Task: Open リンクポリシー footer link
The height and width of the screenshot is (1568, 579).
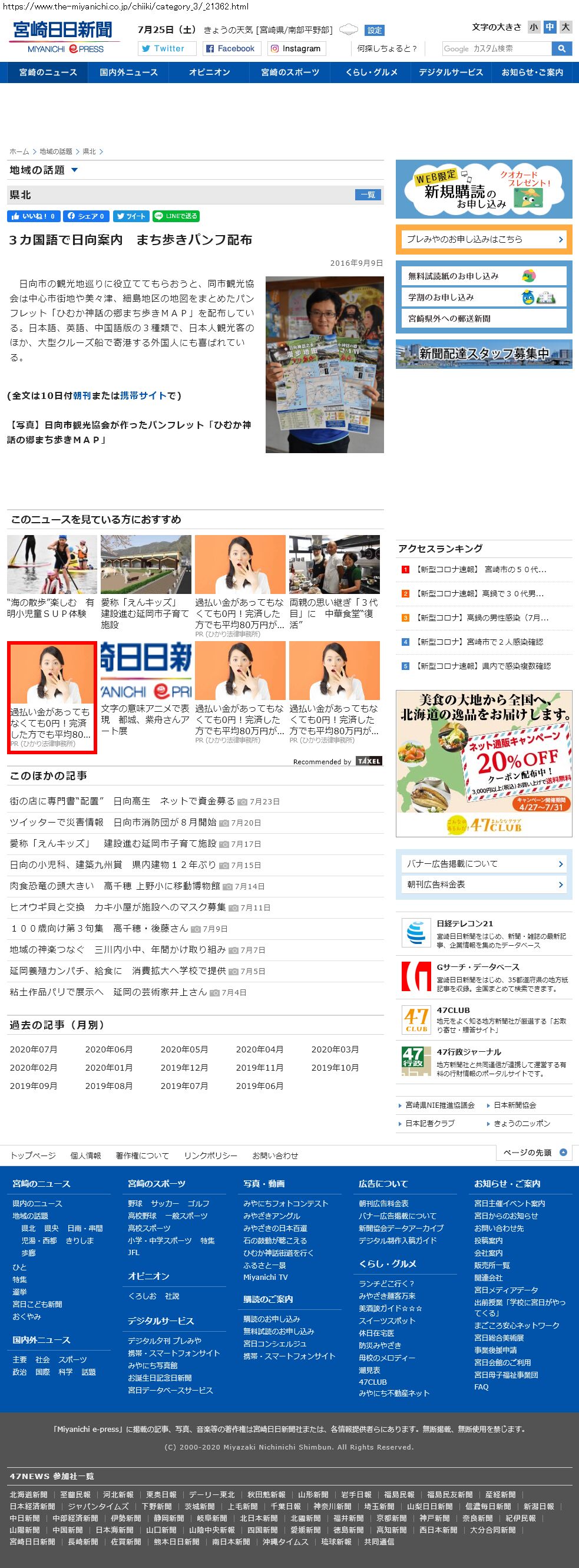Action: pos(210,1156)
